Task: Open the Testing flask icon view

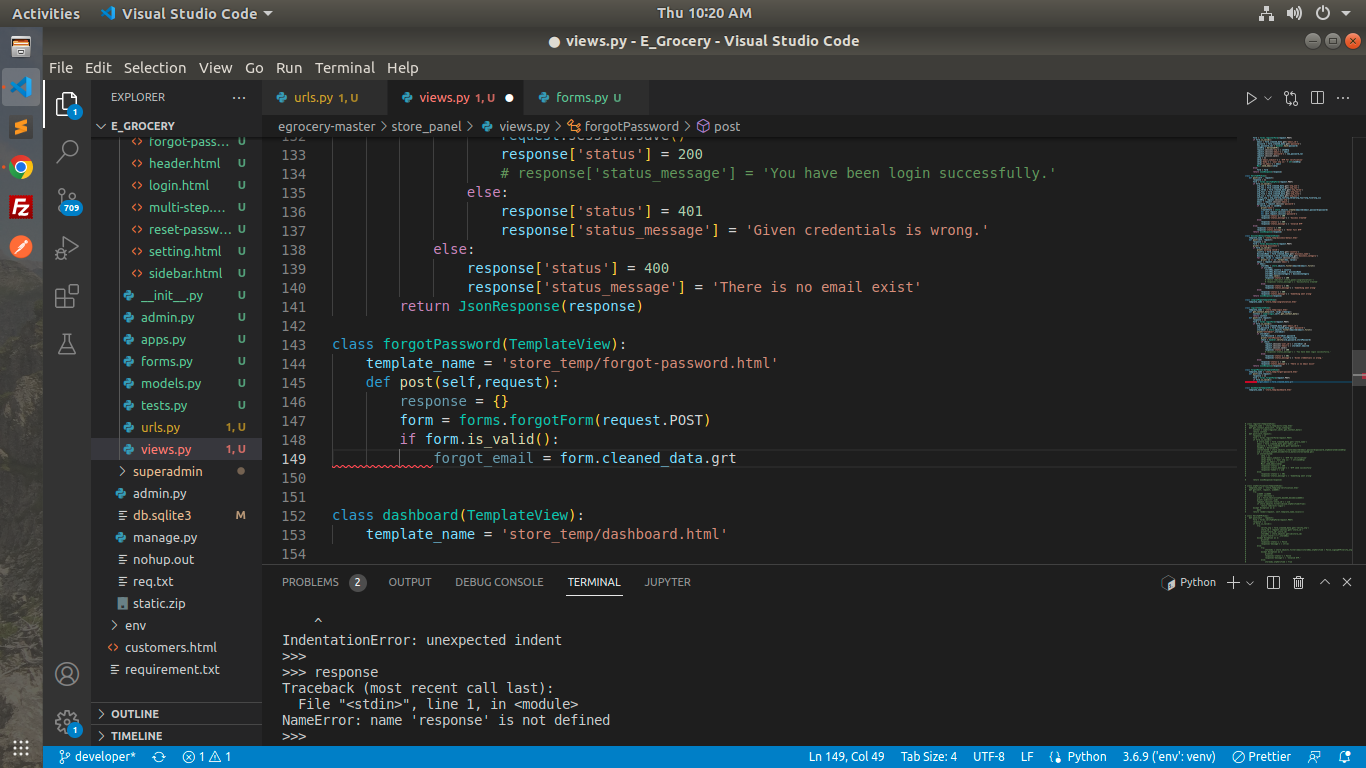Action: 67,344
